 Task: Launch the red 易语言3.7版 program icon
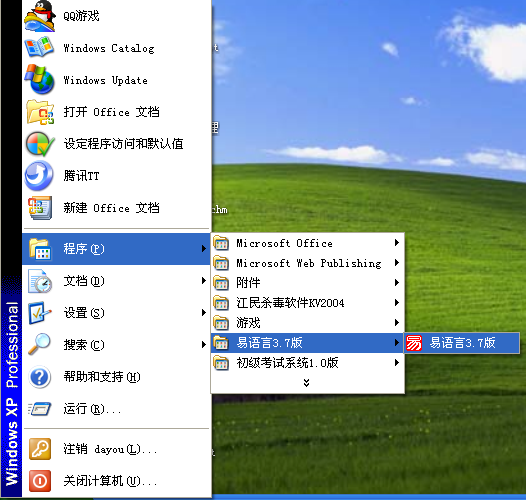(x=414, y=343)
